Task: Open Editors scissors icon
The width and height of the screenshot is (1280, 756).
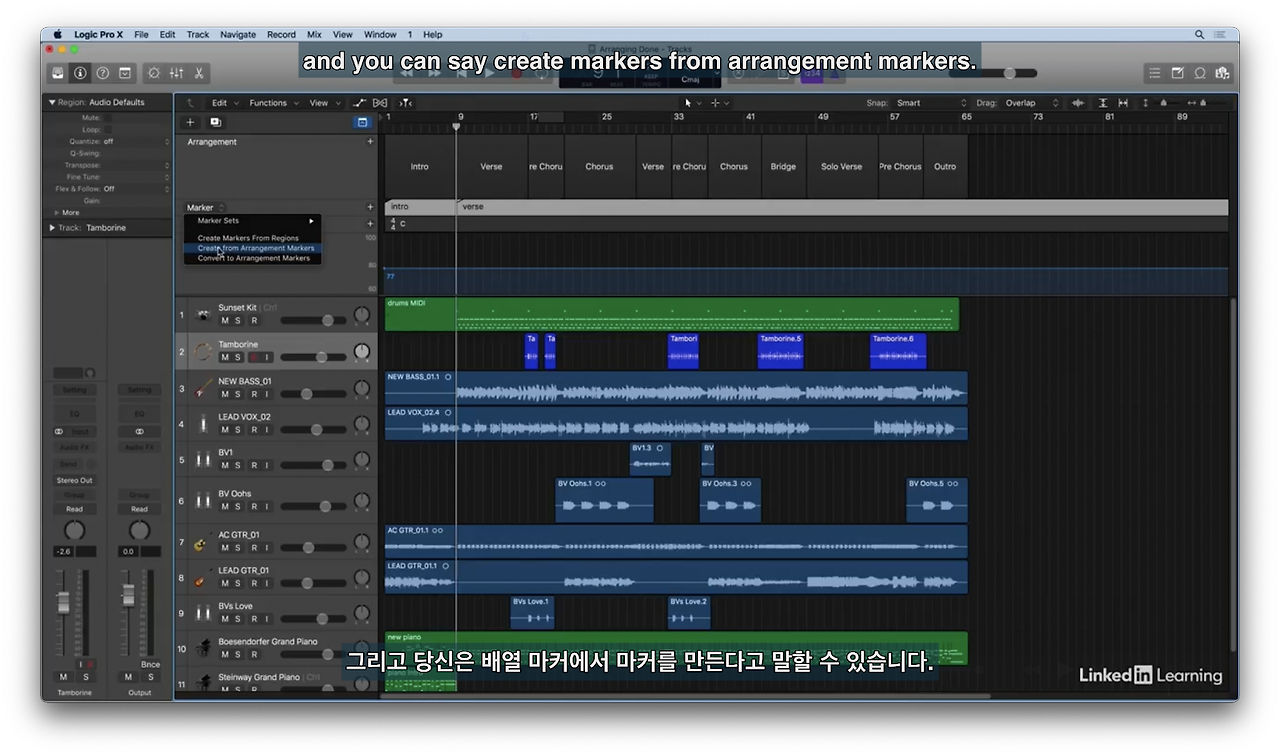Action: [x=199, y=73]
